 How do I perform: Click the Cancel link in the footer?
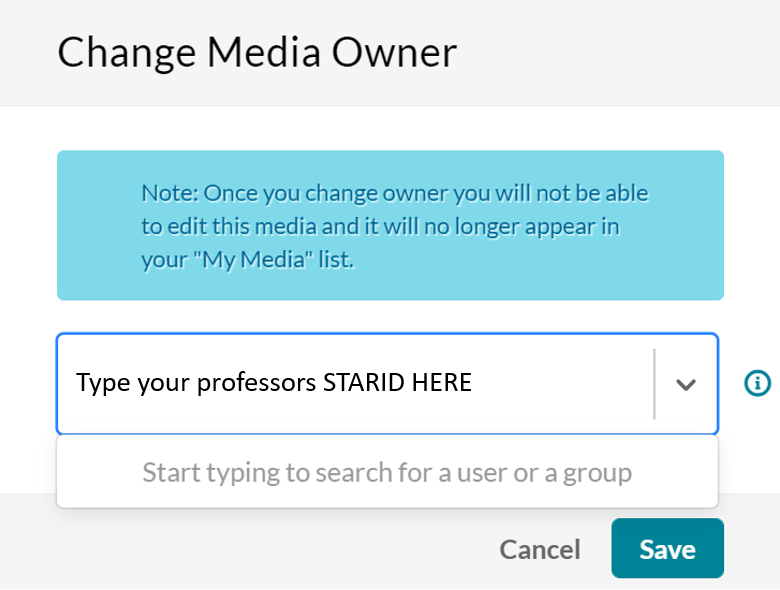[x=540, y=549]
